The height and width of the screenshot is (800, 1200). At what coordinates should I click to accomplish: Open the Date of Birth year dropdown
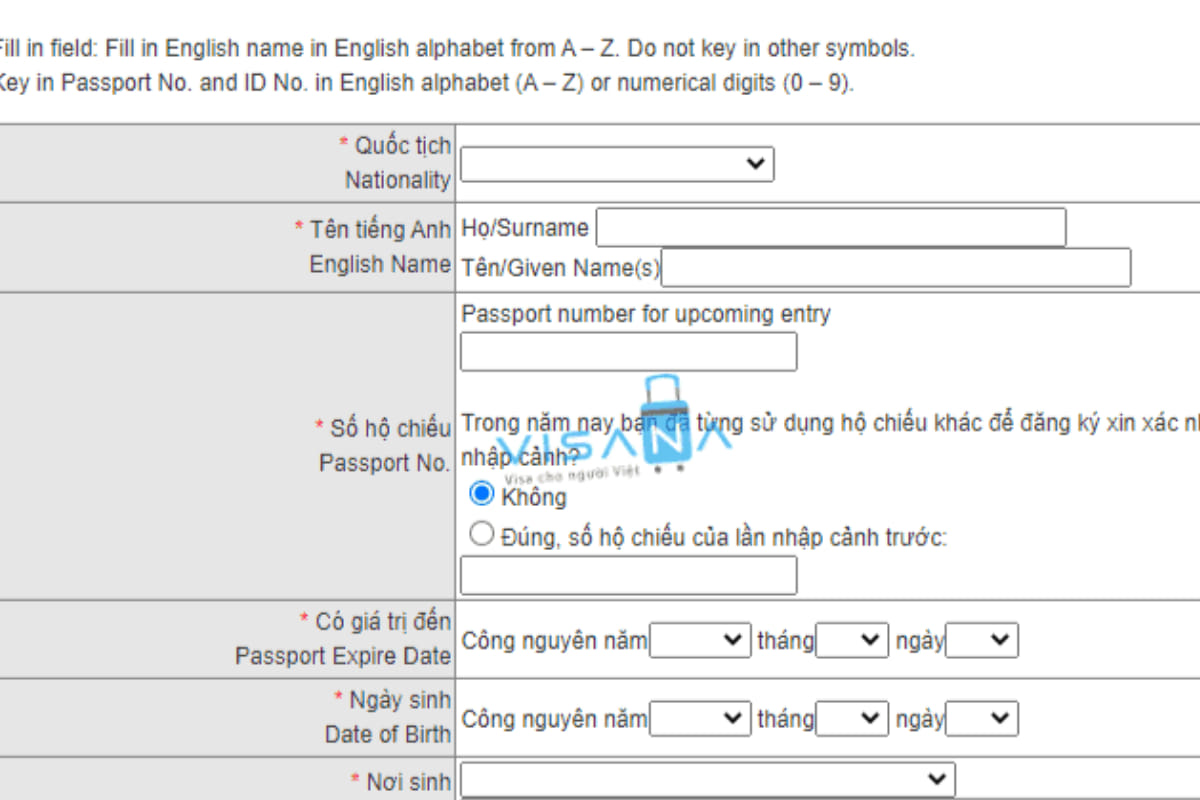pos(700,718)
